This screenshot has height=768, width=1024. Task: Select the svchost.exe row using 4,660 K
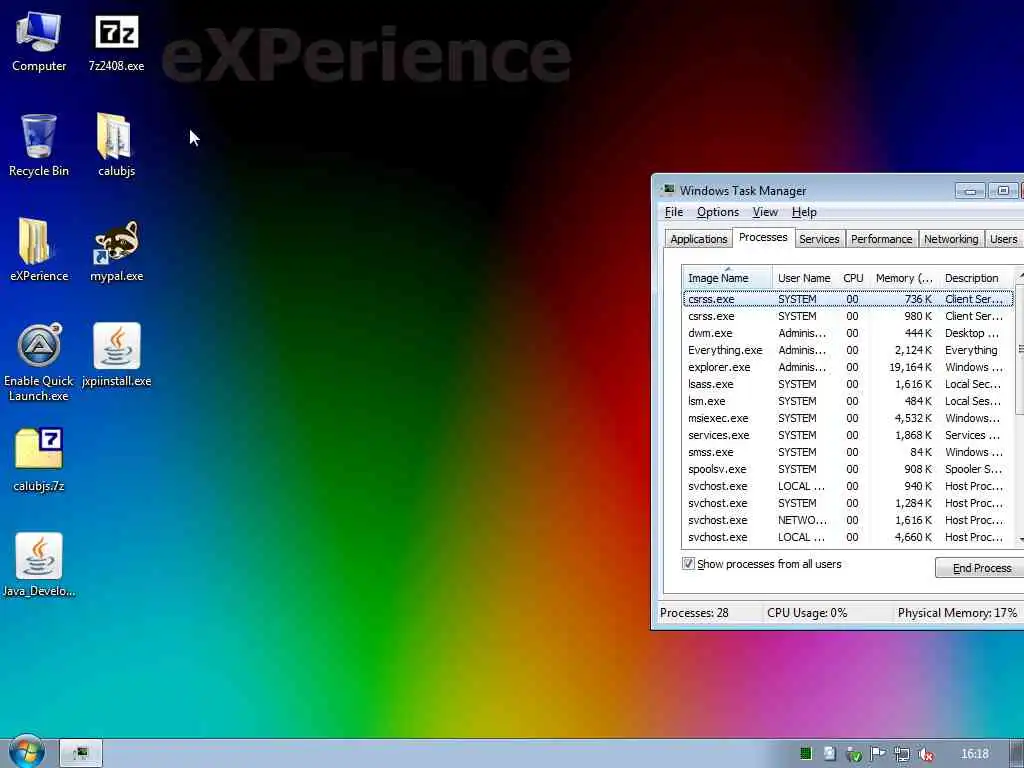point(848,537)
